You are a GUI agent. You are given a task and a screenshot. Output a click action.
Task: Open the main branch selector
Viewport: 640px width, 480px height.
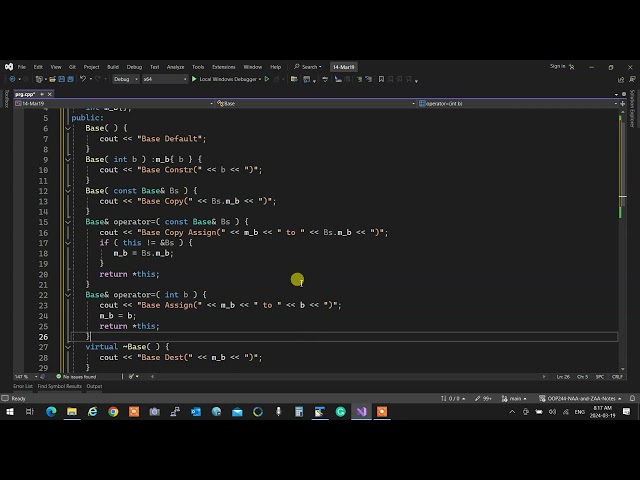tap(514, 398)
